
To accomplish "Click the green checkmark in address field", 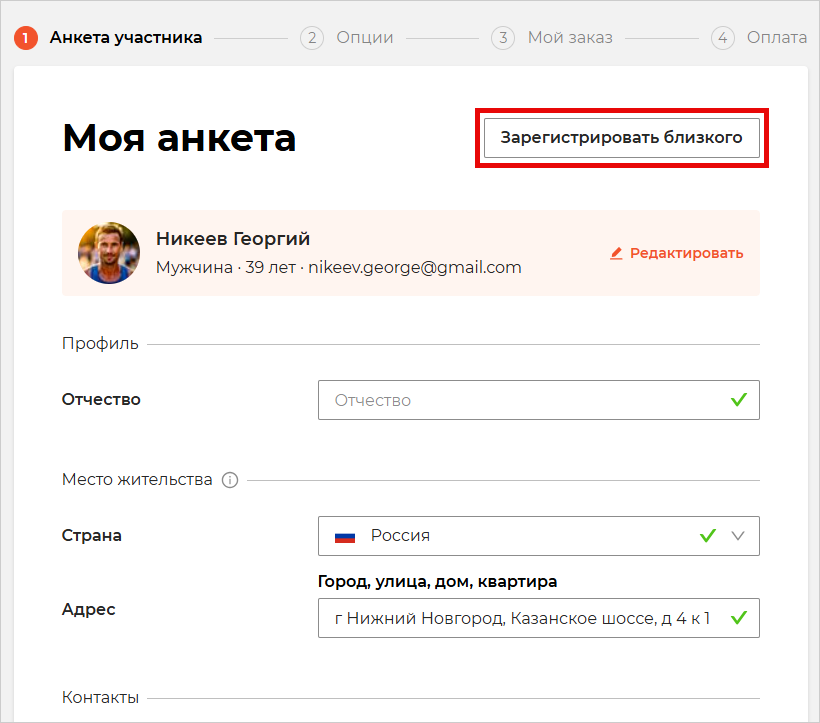I will (738, 618).
